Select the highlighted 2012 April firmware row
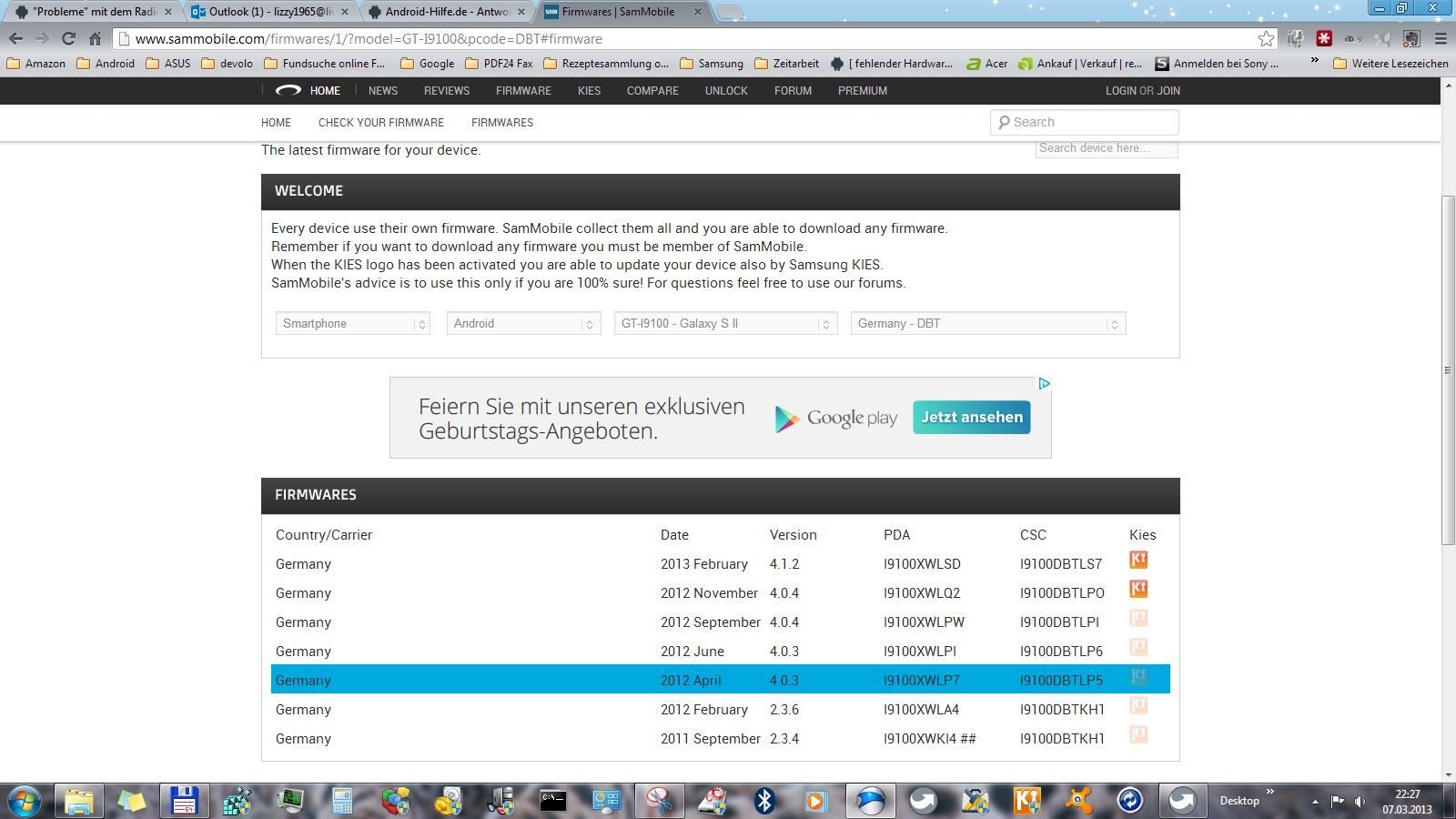Image resolution: width=1456 pixels, height=819 pixels. pos(721,680)
